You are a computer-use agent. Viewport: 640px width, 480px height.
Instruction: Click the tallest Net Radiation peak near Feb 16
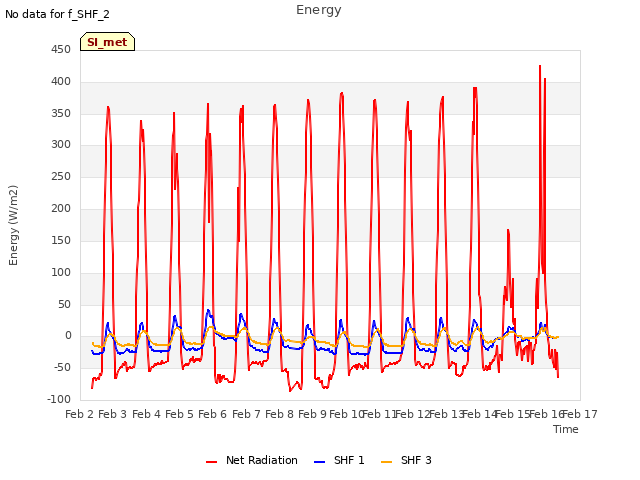tap(540, 66)
